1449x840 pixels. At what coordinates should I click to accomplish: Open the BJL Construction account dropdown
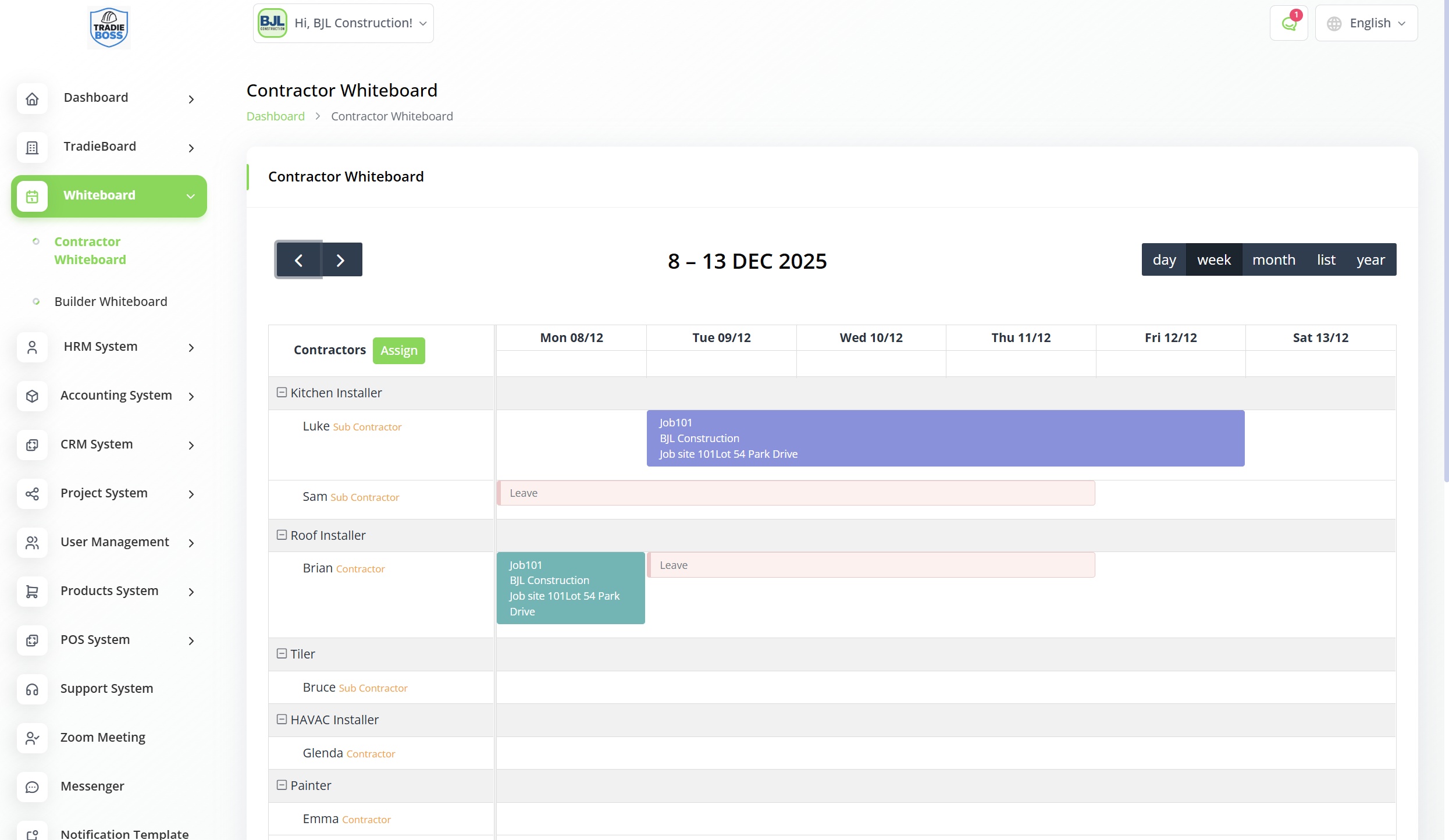[x=343, y=23]
